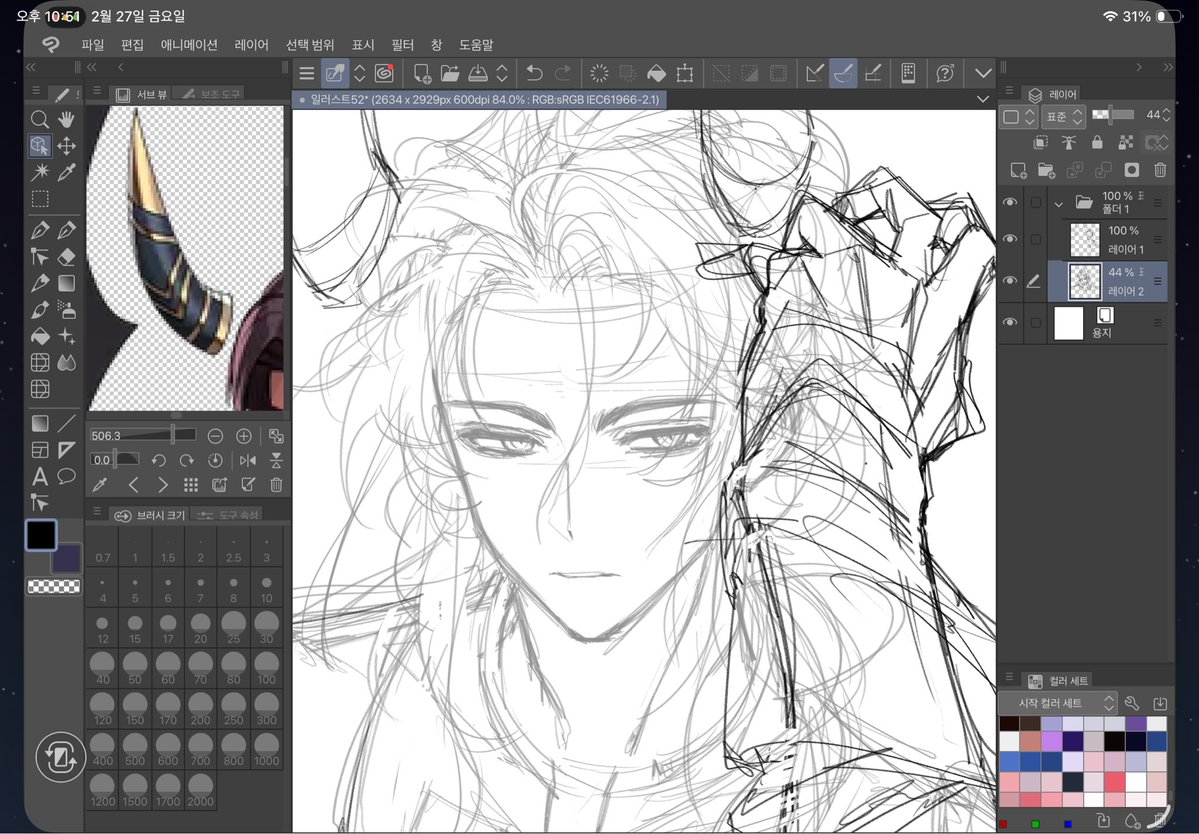Screen dimensions: 1199x834
Task: Select the Eraser tool
Action: (x=67, y=257)
